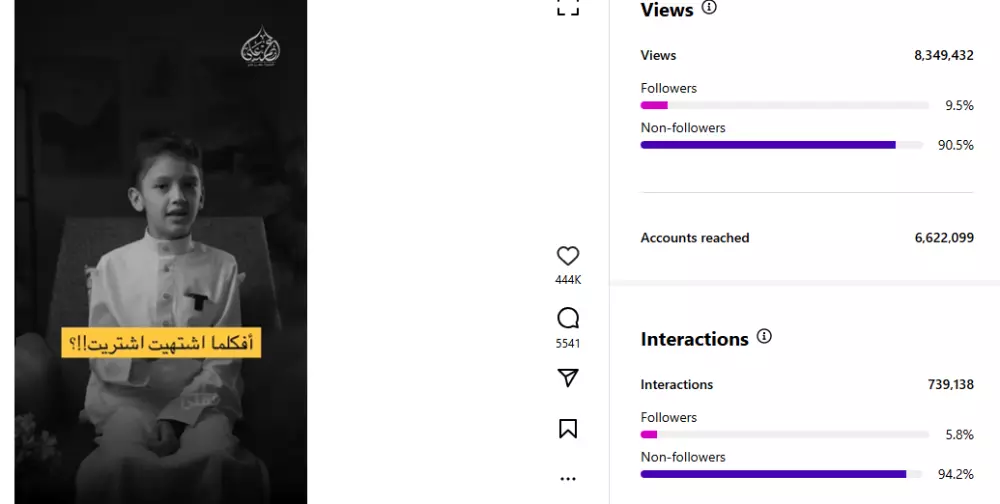Click the purple Non-followers bar under Interactions

coord(773,474)
